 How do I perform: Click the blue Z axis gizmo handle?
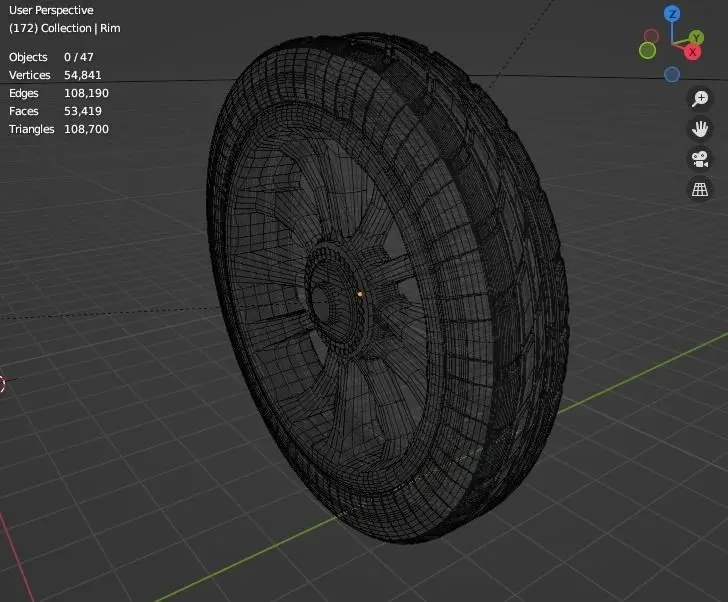point(672,14)
